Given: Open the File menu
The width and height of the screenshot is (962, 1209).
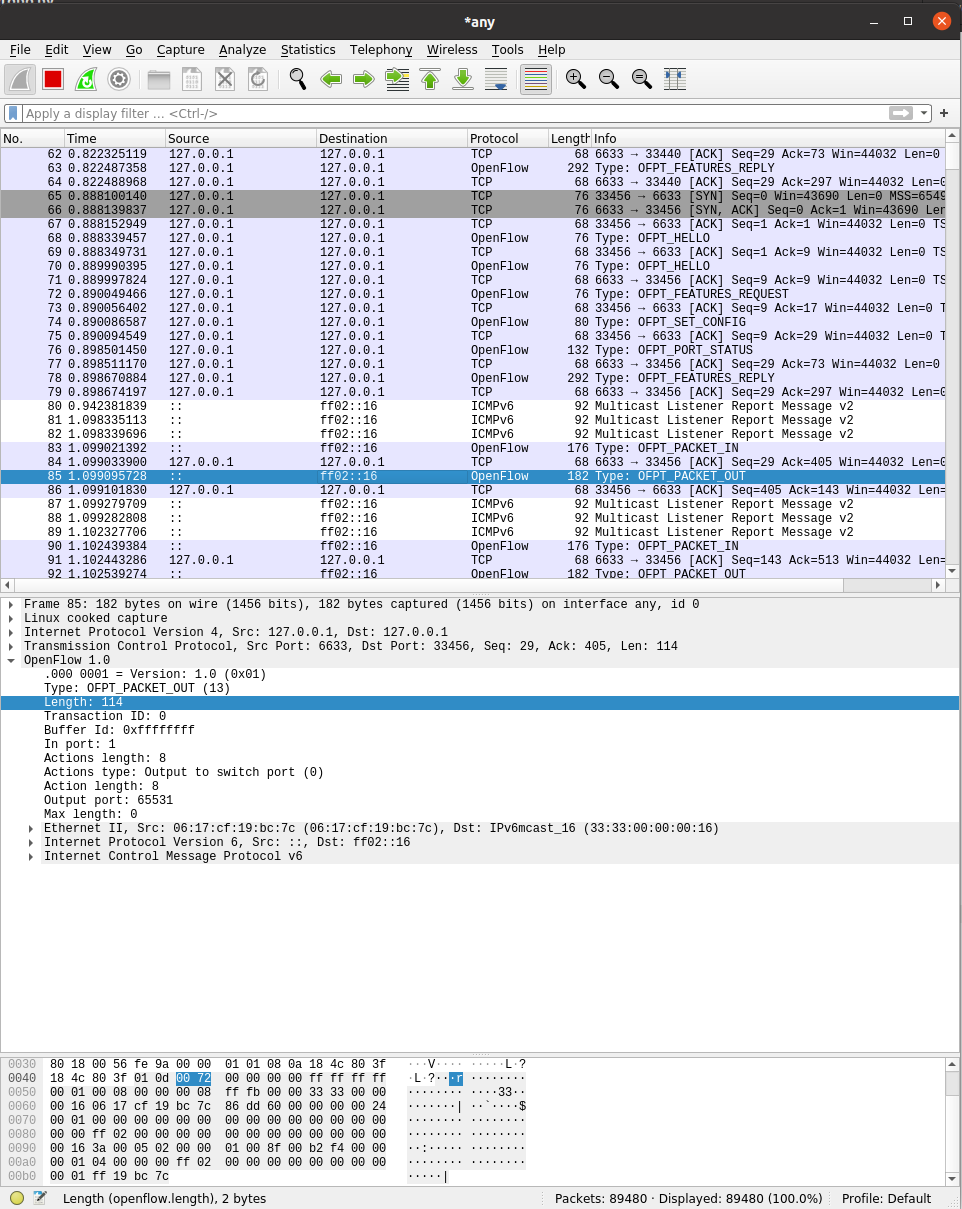Looking at the screenshot, I should pyautogui.click(x=20, y=49).
